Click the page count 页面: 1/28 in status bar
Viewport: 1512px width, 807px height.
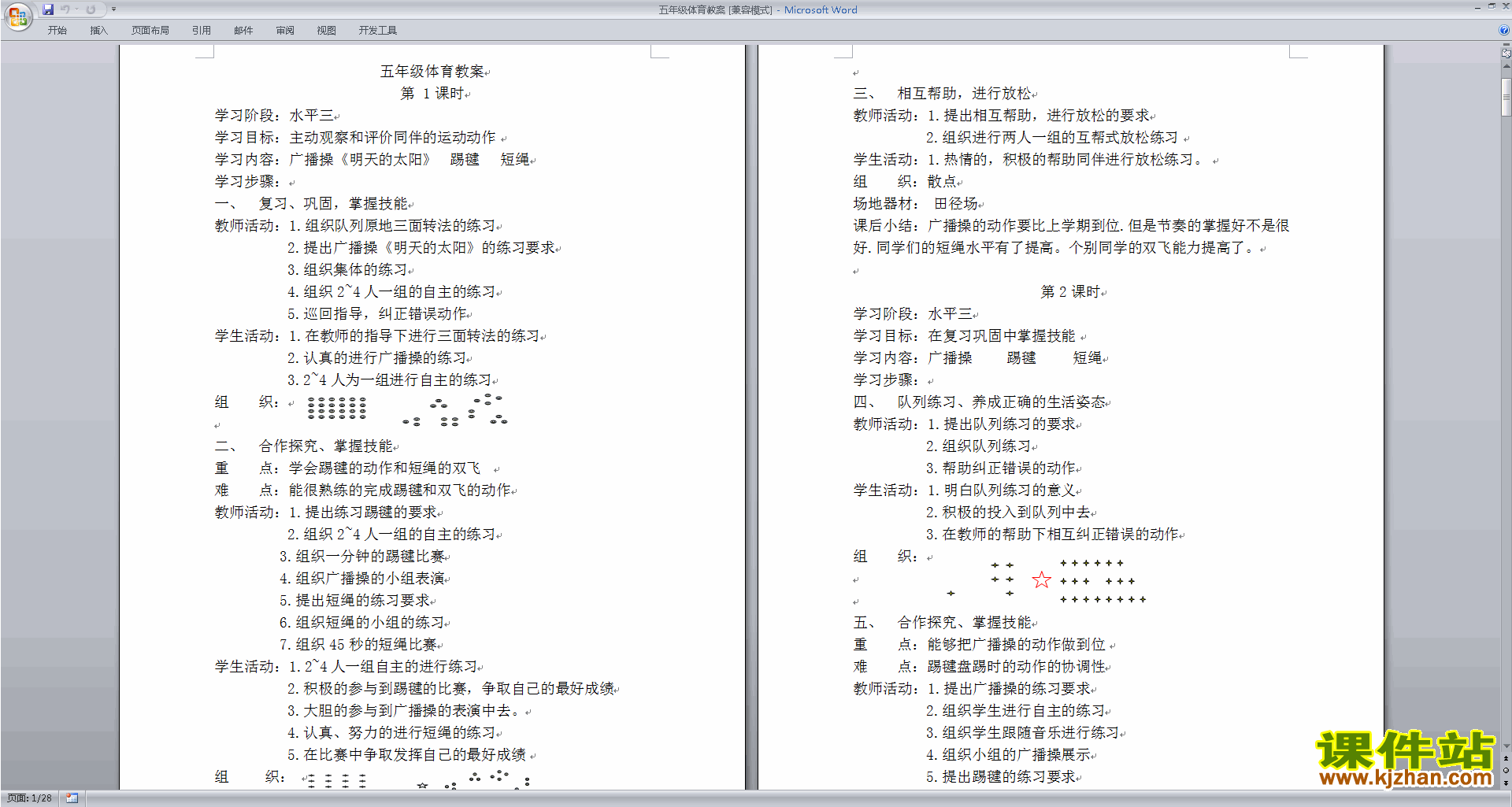tap(30, 798)
